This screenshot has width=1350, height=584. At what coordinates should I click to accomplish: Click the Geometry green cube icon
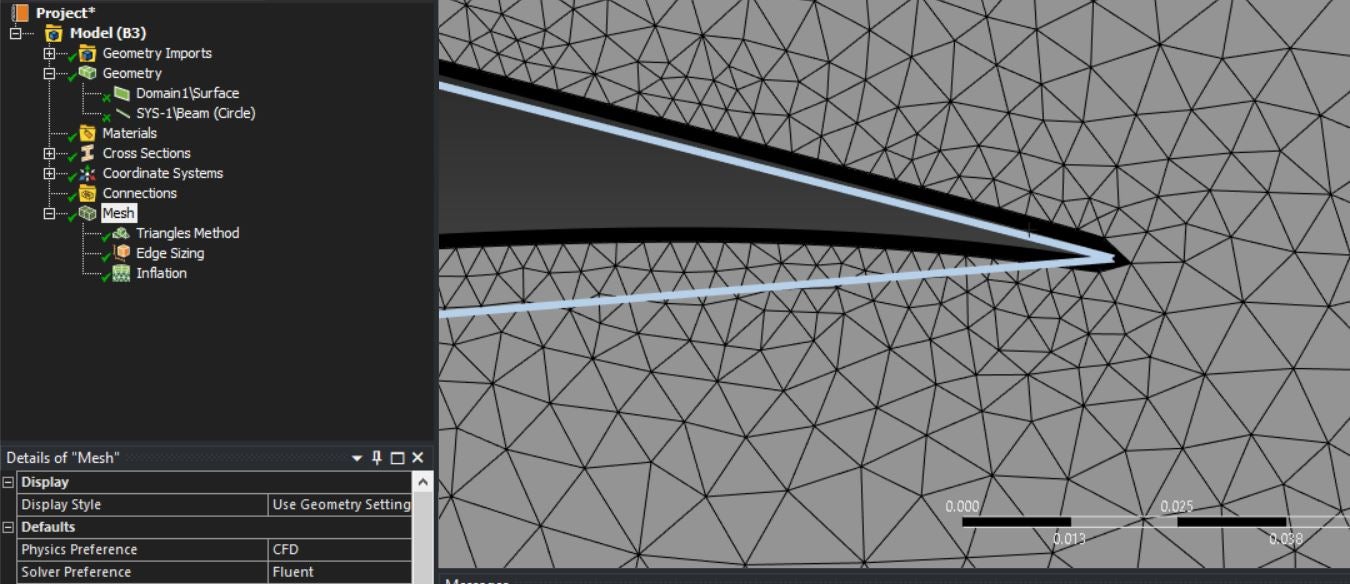pos(87,73)
